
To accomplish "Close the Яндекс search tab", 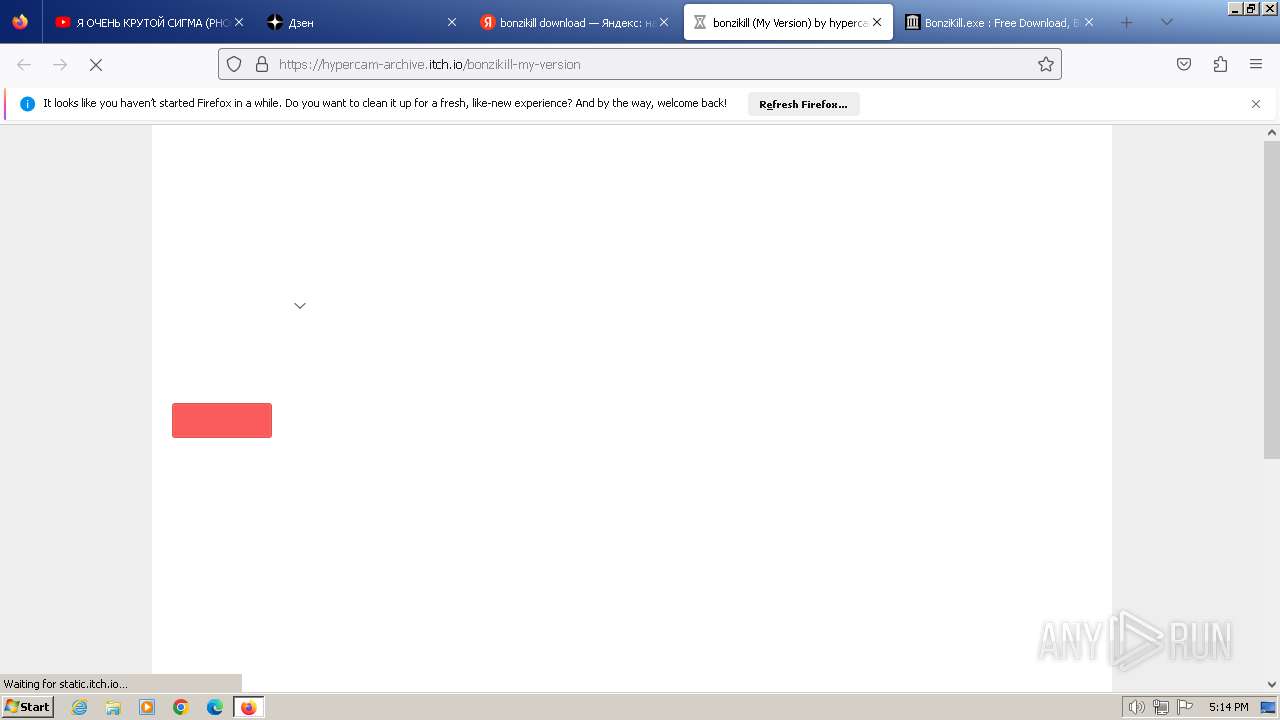I will 663,22.
